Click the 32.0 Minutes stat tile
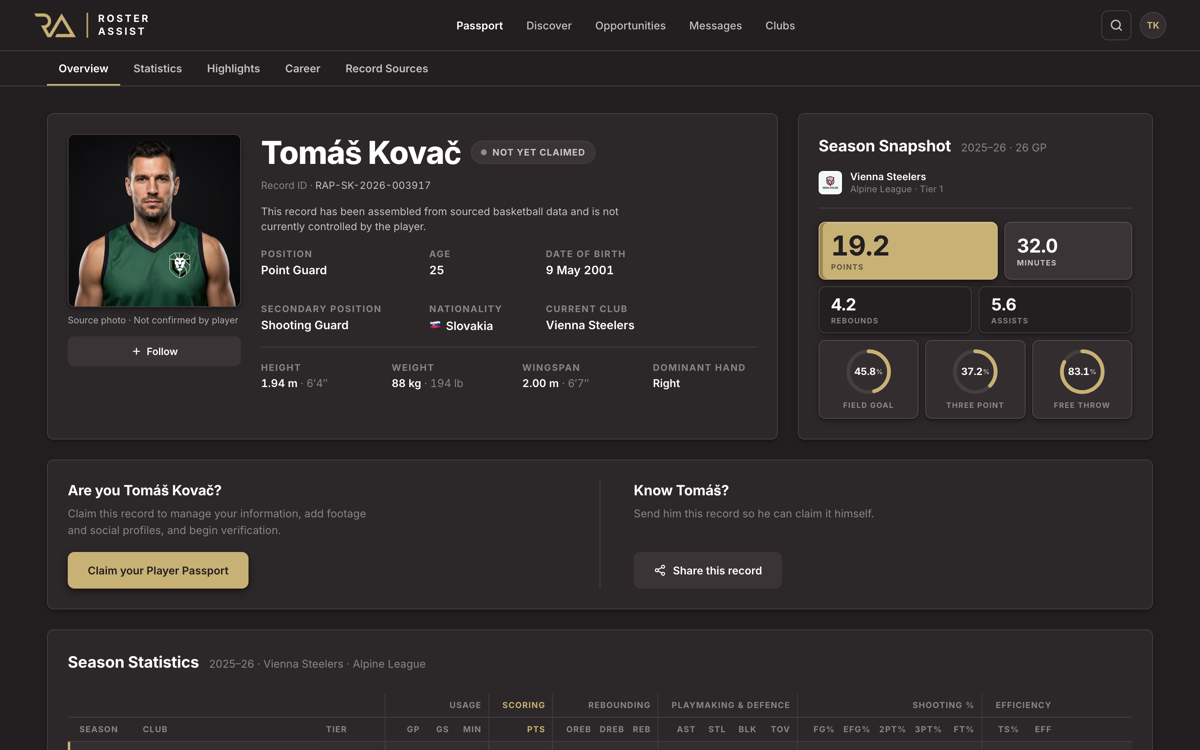The image size is (1200, 750). point(1068,250)
